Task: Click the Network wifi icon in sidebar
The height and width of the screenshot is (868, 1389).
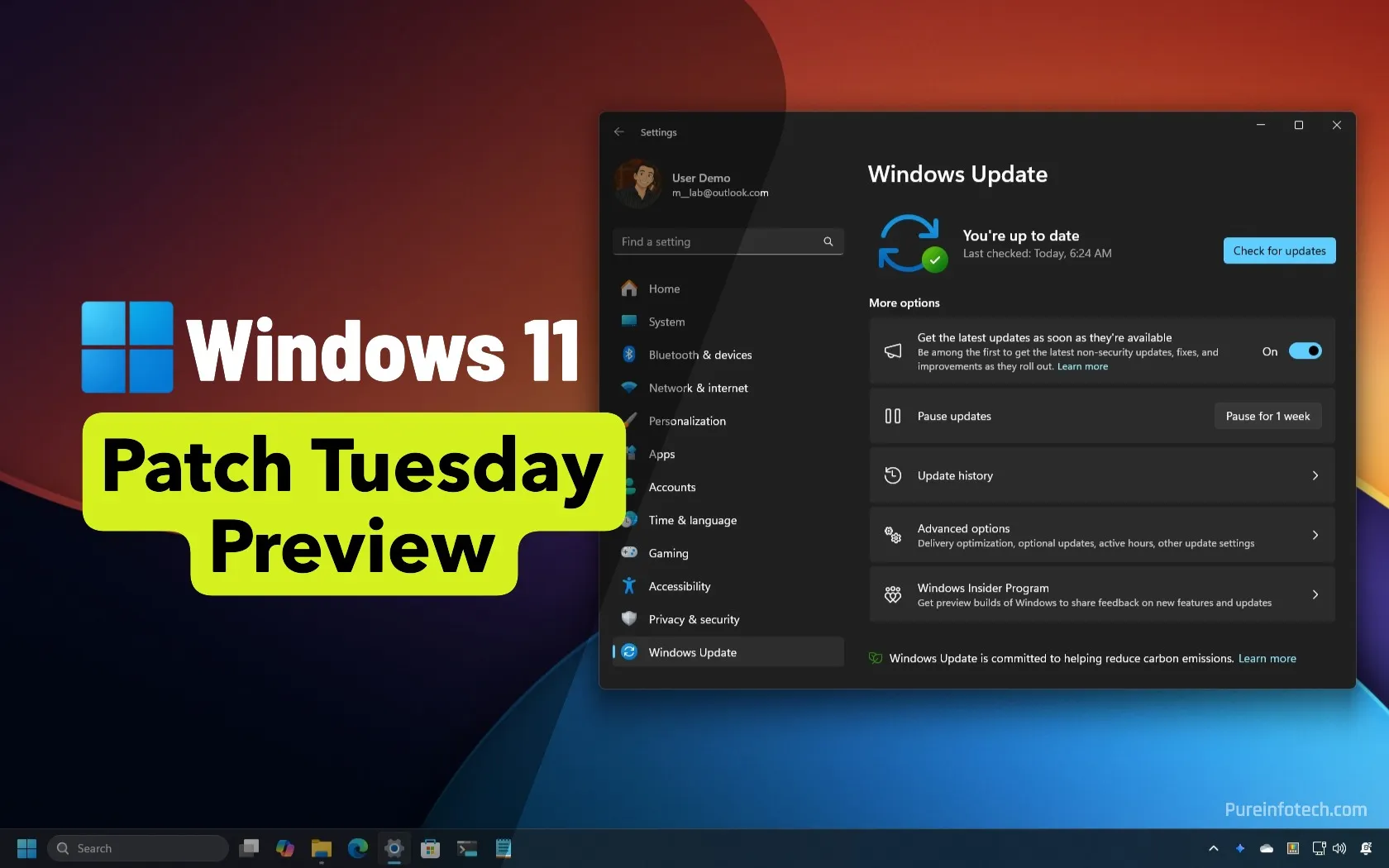Action: [x=629, y=388]
